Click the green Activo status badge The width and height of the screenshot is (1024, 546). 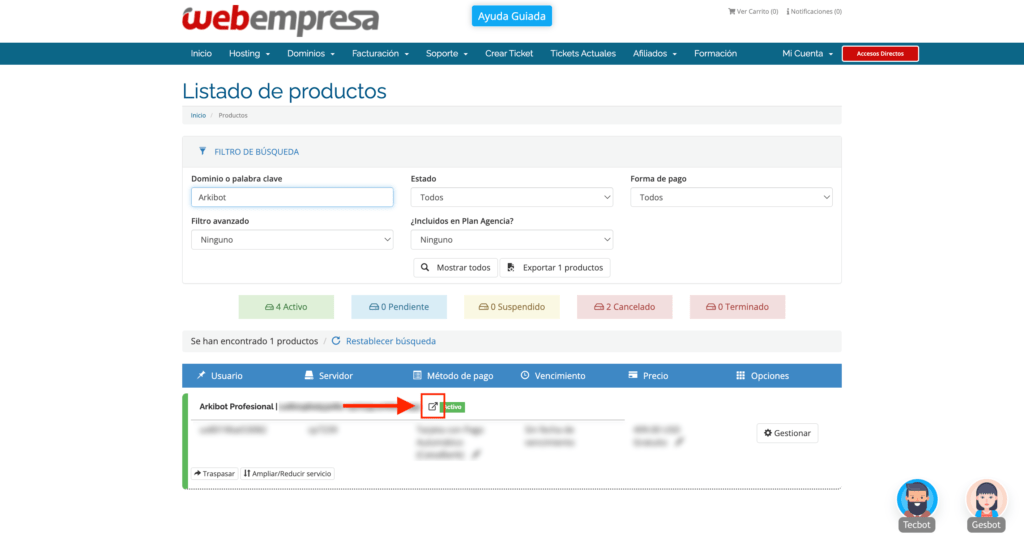pyautogui.click(x=453, y=407)
